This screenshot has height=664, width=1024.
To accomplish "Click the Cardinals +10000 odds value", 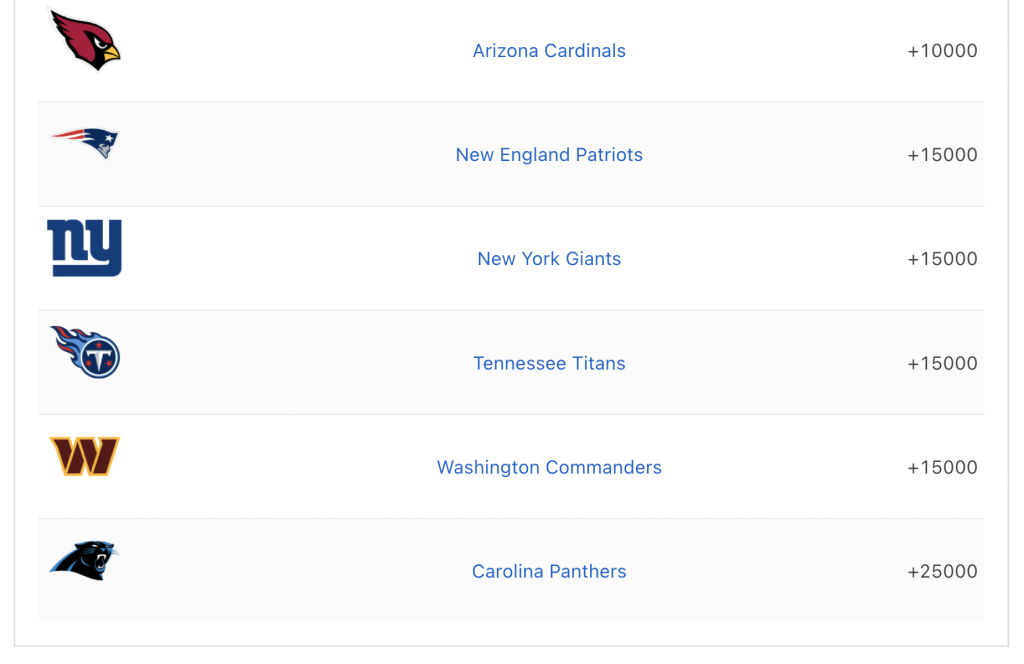I will (x=942, y=51).
